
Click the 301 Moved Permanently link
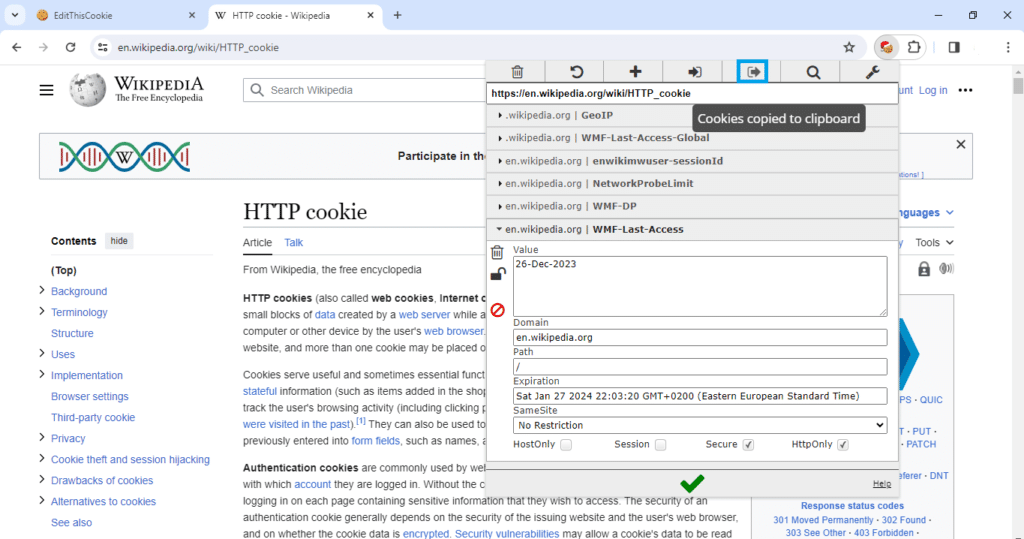(x=823, y=520)
